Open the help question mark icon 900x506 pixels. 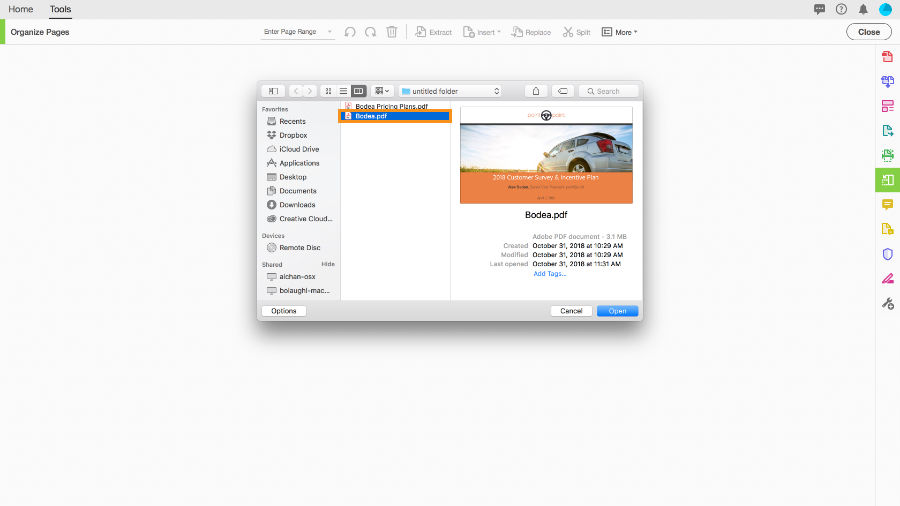841,9
